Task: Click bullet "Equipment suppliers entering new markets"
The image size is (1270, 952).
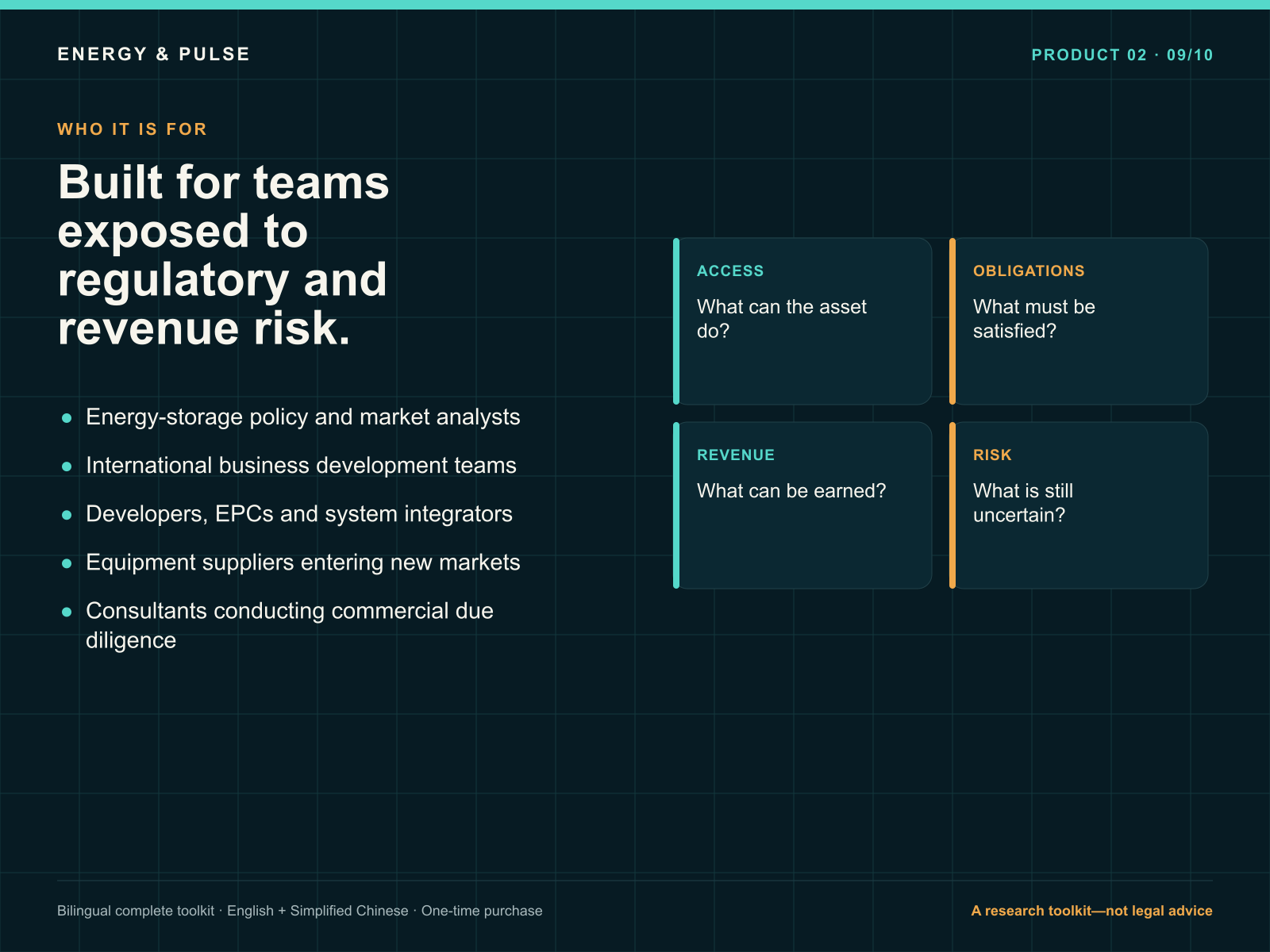Action: point(302,562)
